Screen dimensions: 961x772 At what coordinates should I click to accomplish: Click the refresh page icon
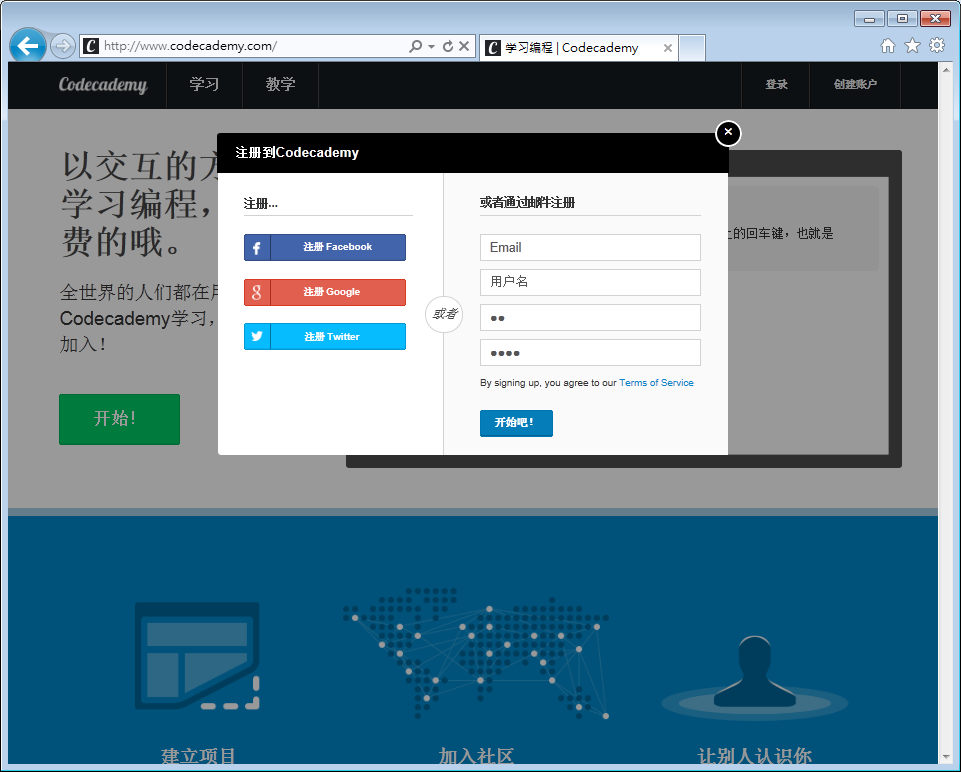tap(448, 46)
